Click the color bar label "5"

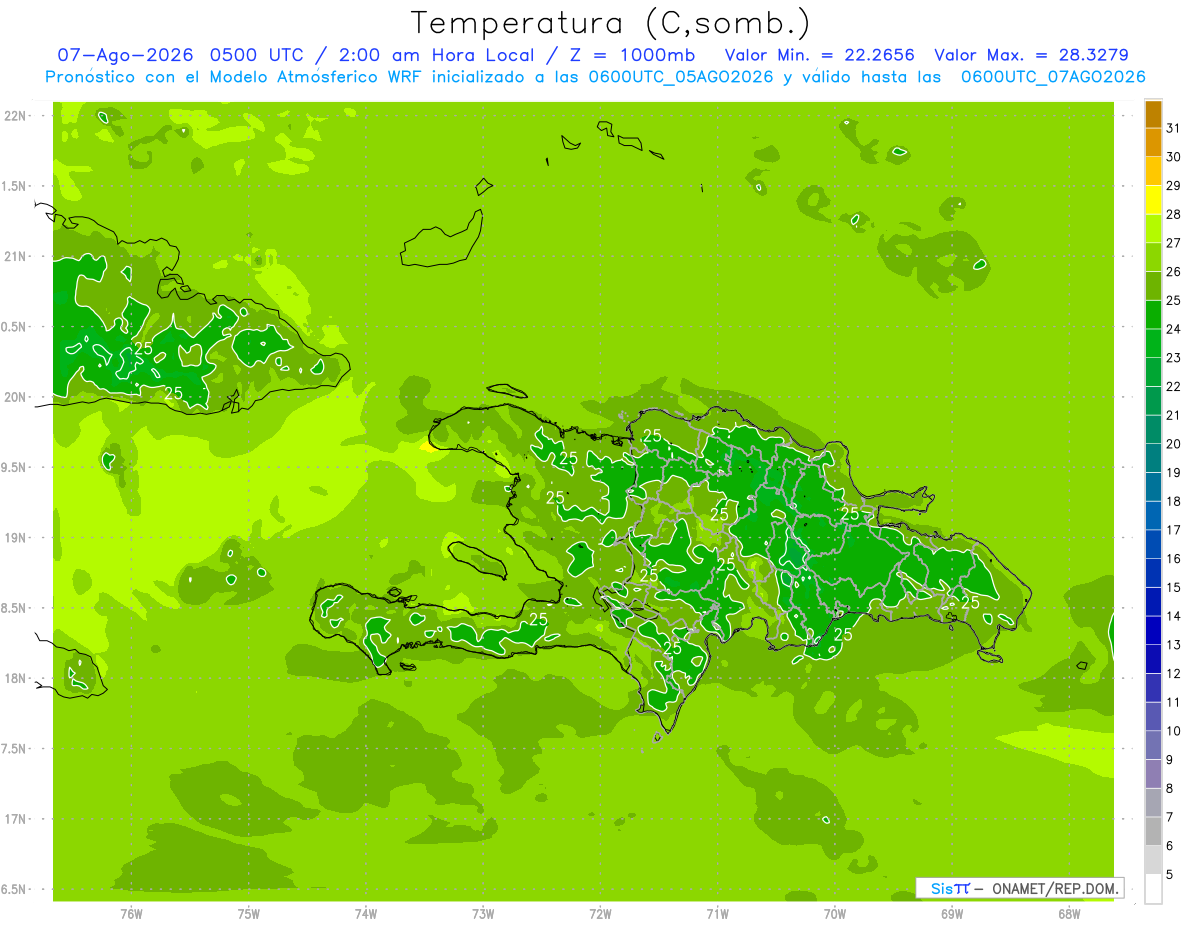point(1170,874)
